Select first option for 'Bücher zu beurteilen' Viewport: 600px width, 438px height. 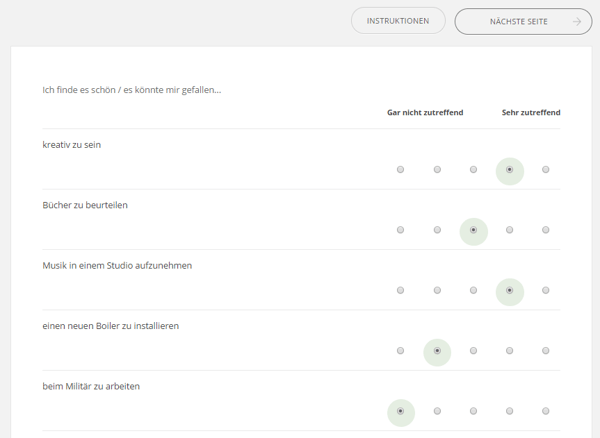(400, 230)
